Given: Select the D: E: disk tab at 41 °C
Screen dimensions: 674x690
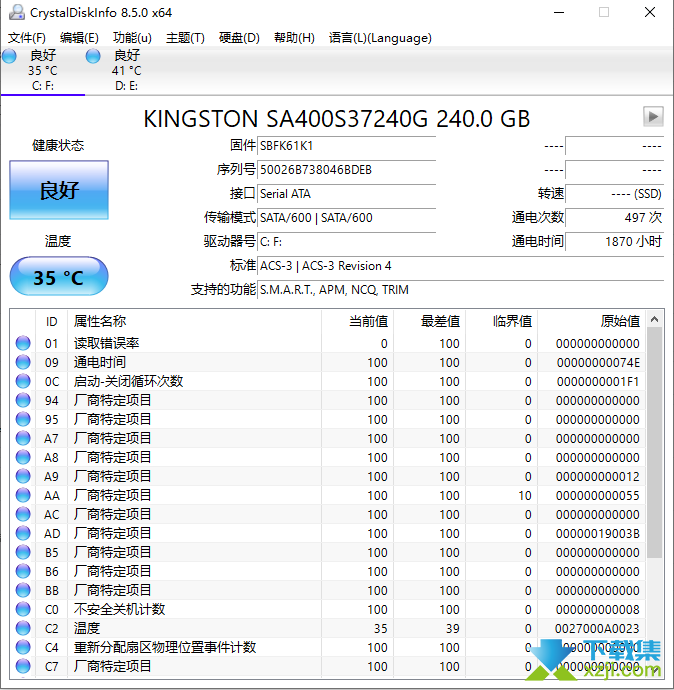Looking at the screenshot, I should coord(126,70).
